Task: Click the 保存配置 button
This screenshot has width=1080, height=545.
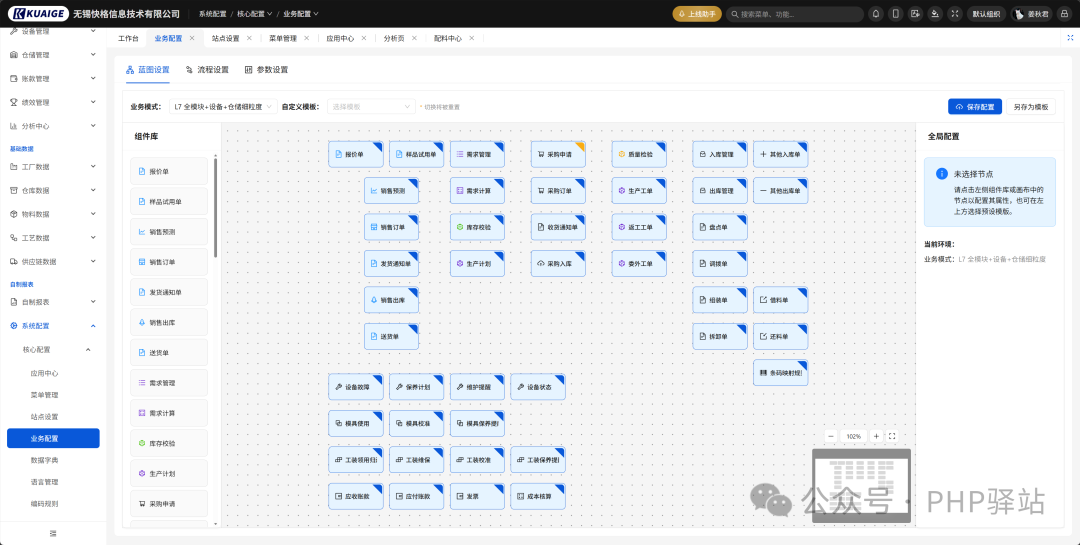Action: (975, 107)
